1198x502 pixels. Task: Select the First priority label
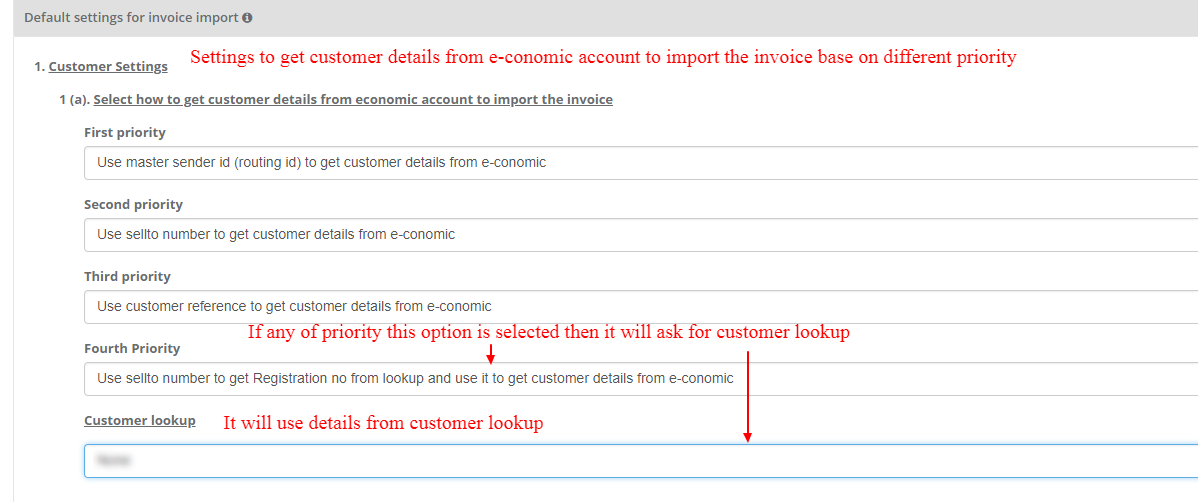[125, 133]
